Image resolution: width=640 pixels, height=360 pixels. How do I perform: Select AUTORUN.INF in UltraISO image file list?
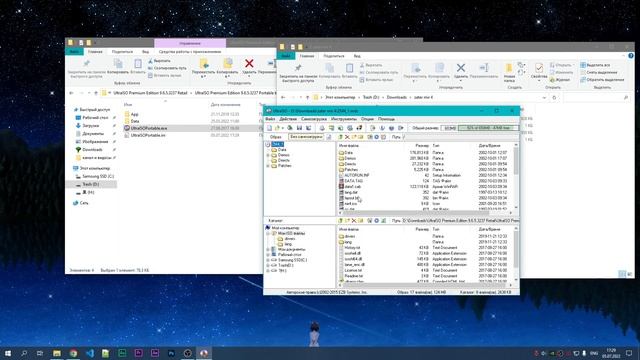coord(357,175)
